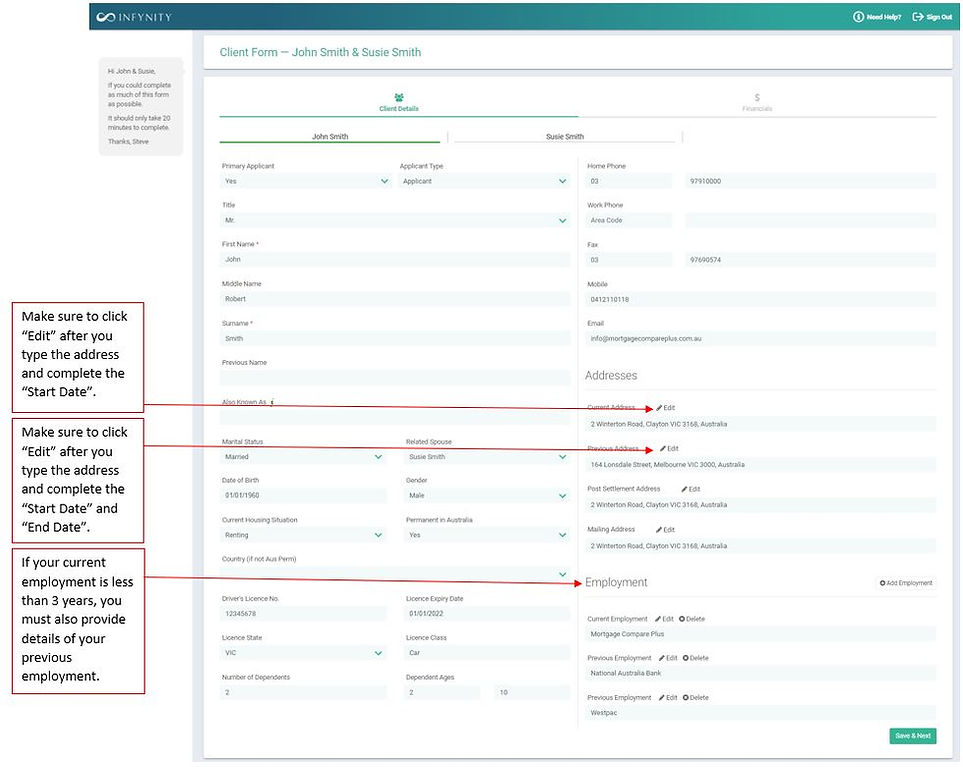This screenshot has height=767, width=963.
Task: Edit the Current Employment entry
Action: tap(664, 618)
